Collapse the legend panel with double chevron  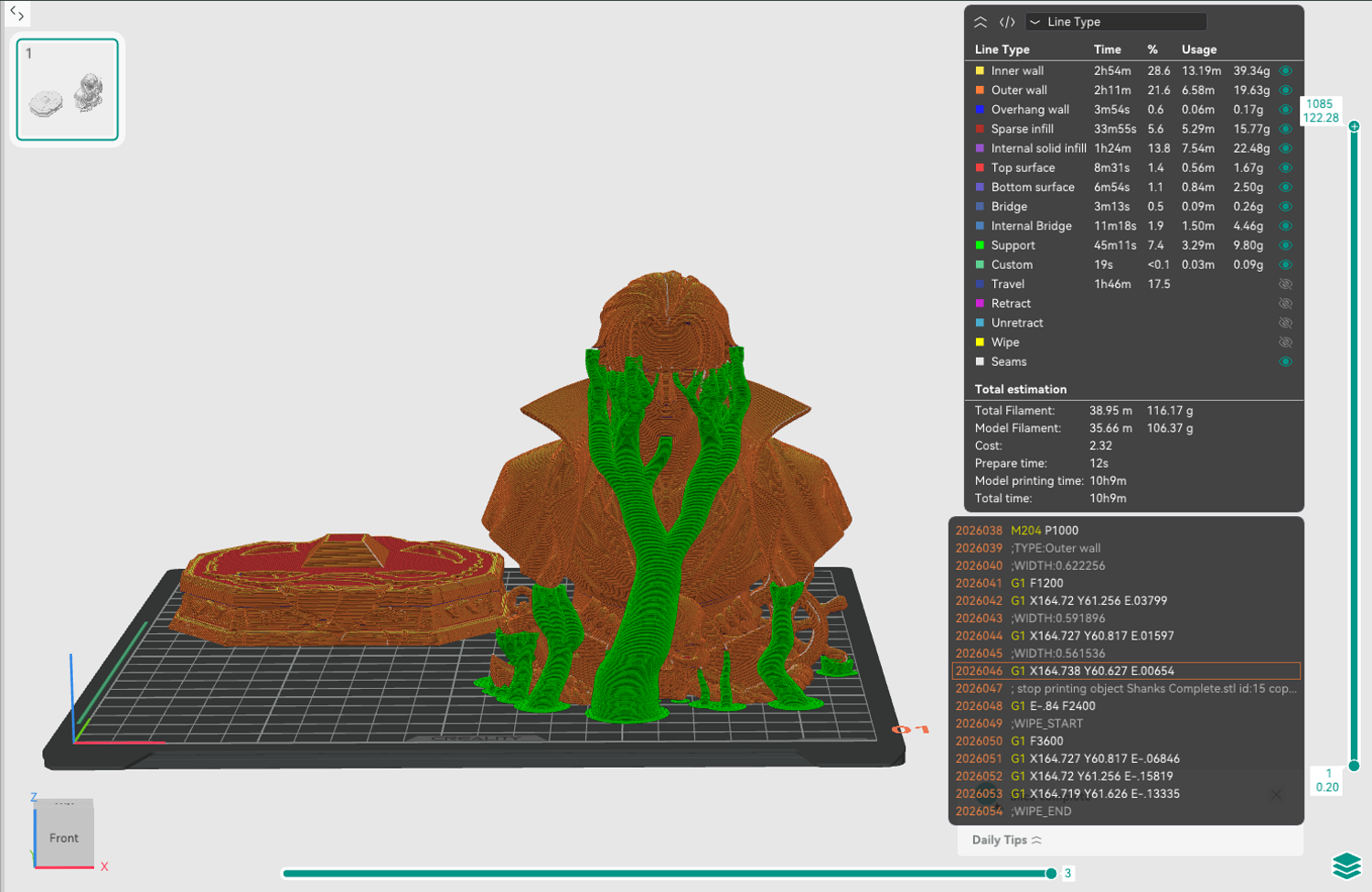(981, 22)
